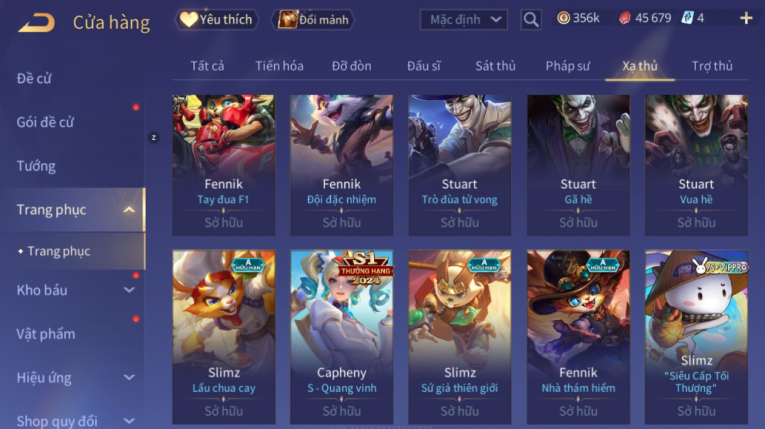765x429 pixels.
Task: Open Gói đề cử menu item
Action: (45, 122)
